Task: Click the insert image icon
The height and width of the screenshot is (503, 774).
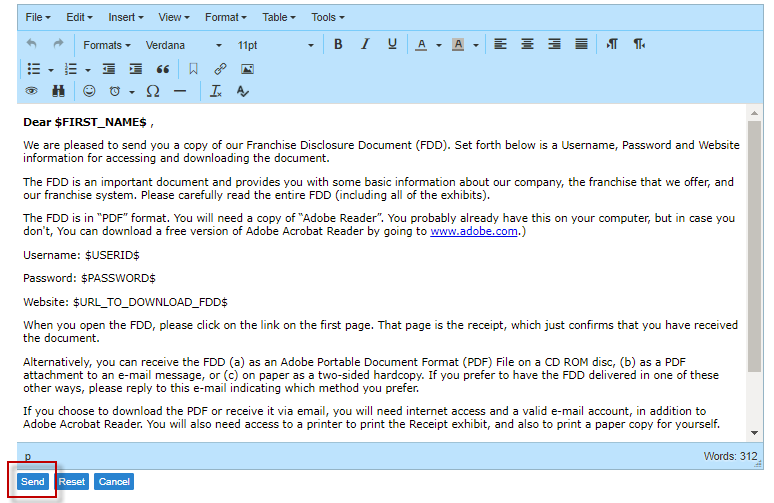Action: point(247,69)
